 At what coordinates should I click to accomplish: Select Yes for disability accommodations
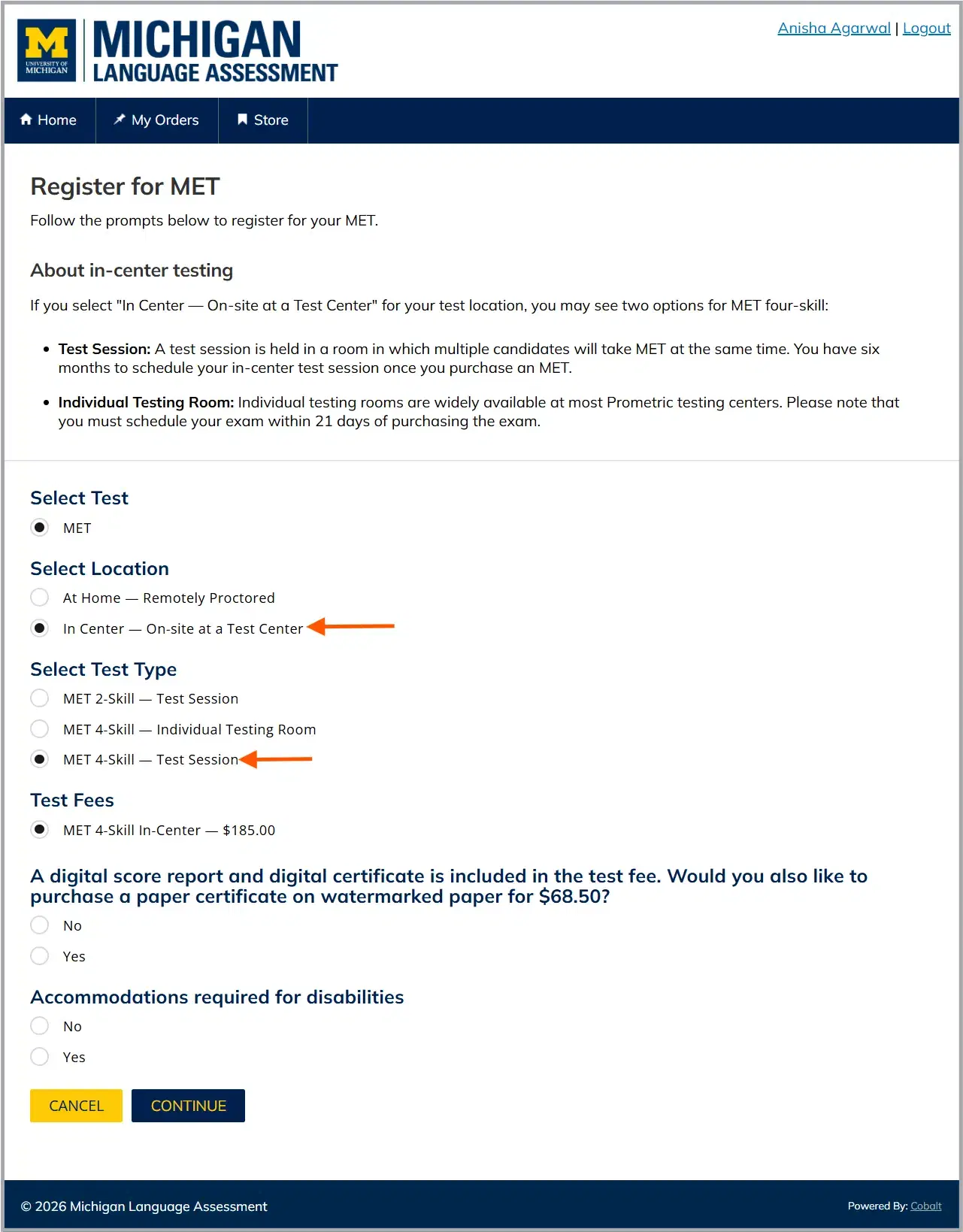click(39, 1056)
